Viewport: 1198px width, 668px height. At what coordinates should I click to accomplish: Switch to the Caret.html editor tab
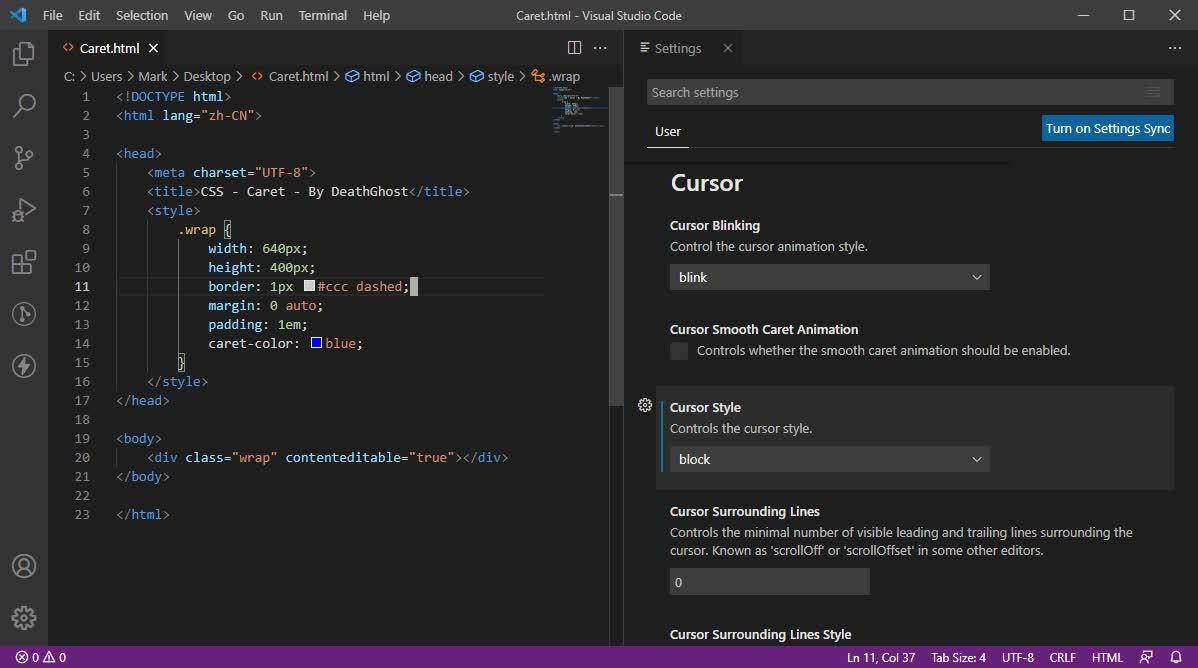(109, 48)
